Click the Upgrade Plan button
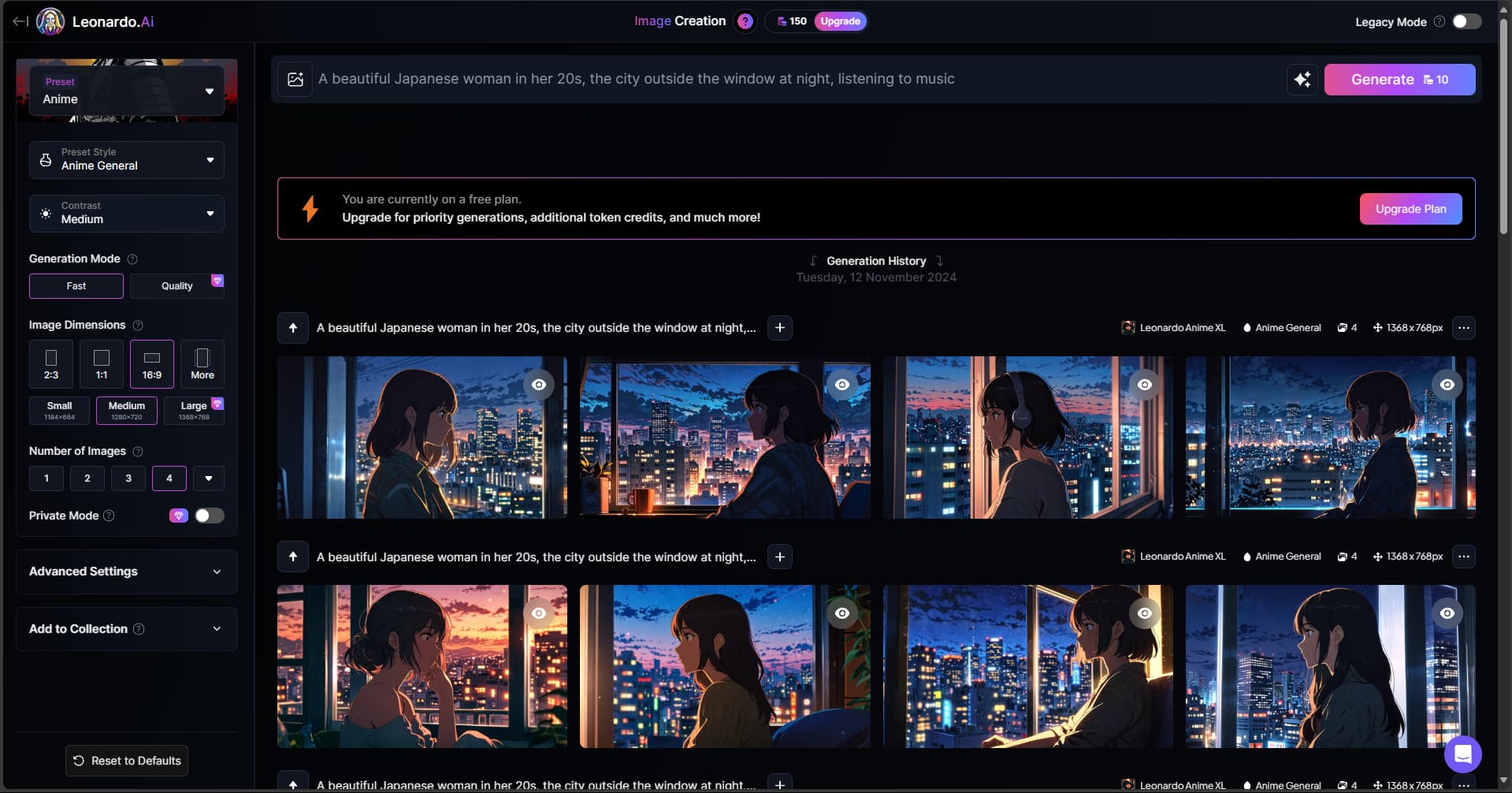 1410,209
